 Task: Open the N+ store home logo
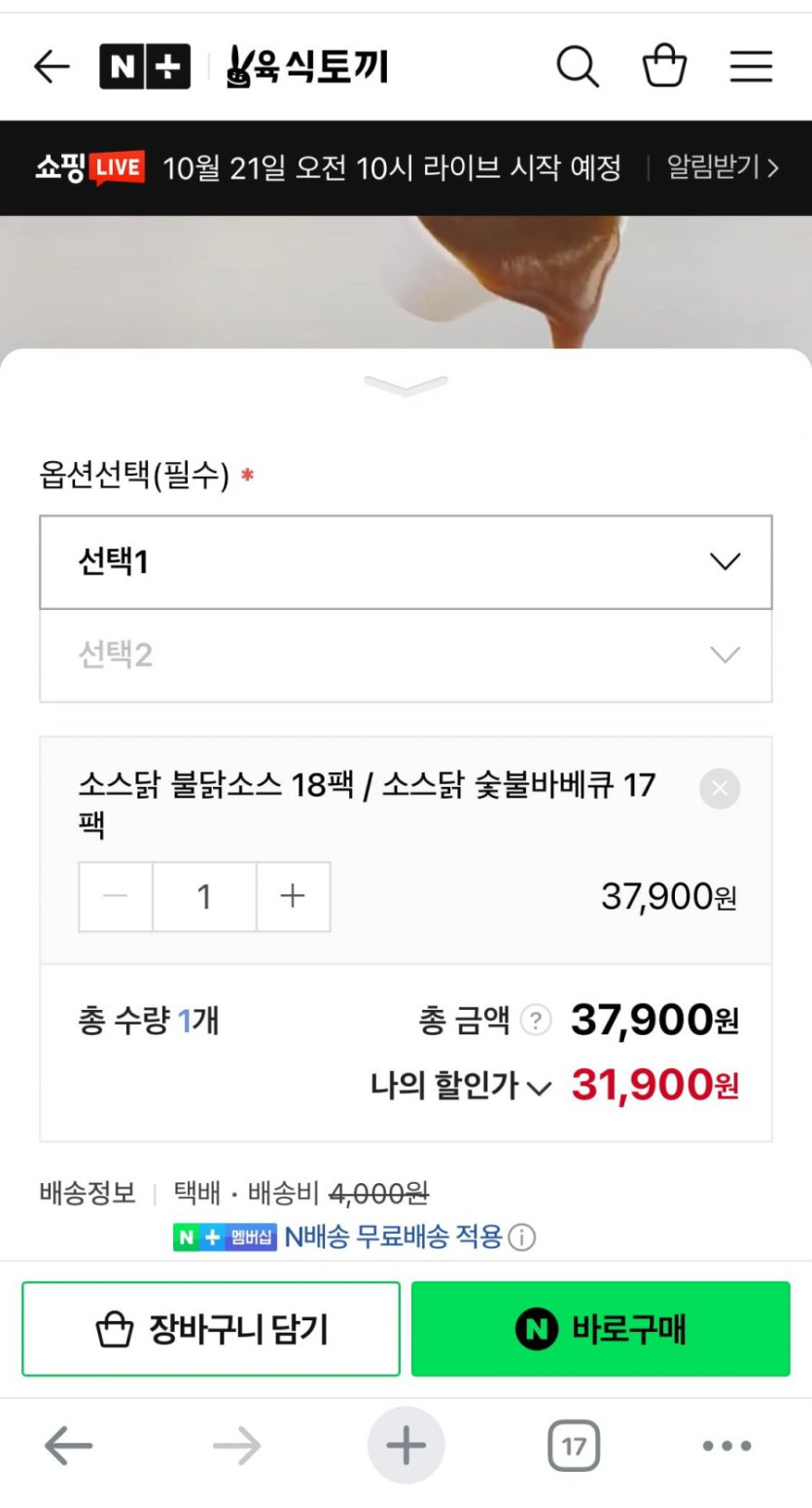(x=145, y=66)
